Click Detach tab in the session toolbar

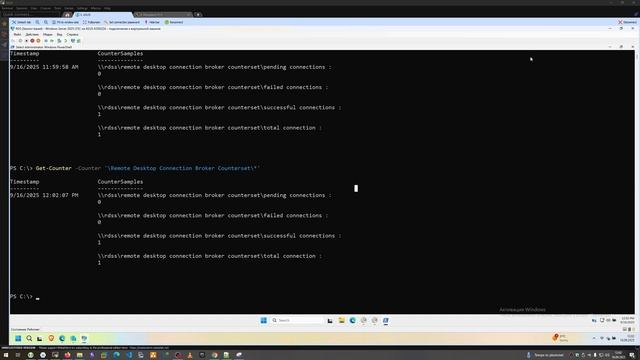point(21,22)
